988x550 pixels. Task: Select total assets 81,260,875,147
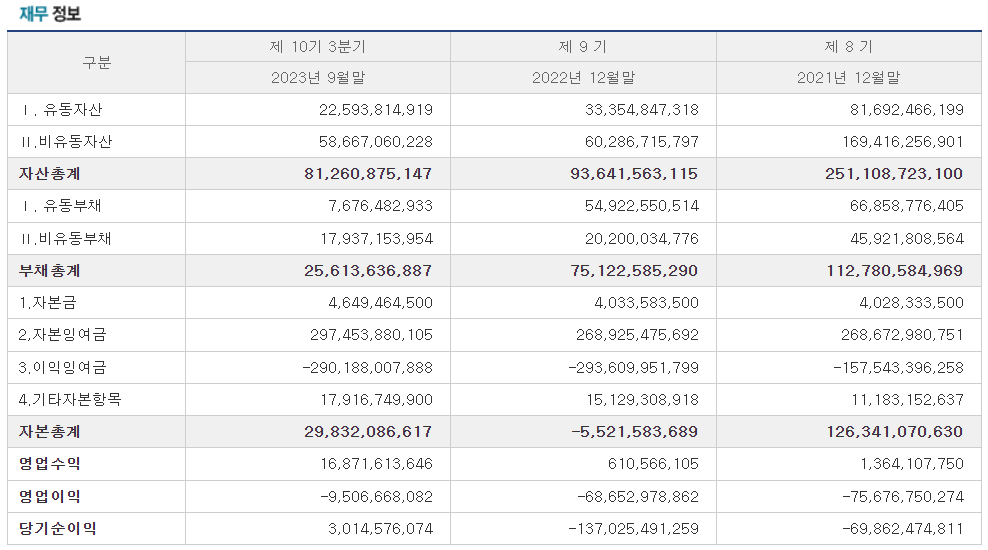tap(368, 174)
